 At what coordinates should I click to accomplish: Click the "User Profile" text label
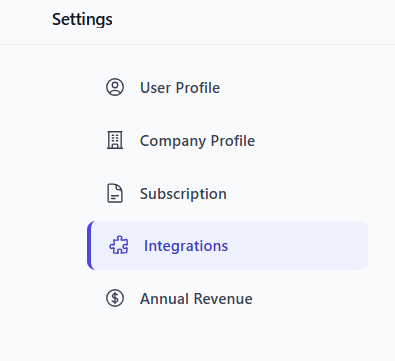180,88
